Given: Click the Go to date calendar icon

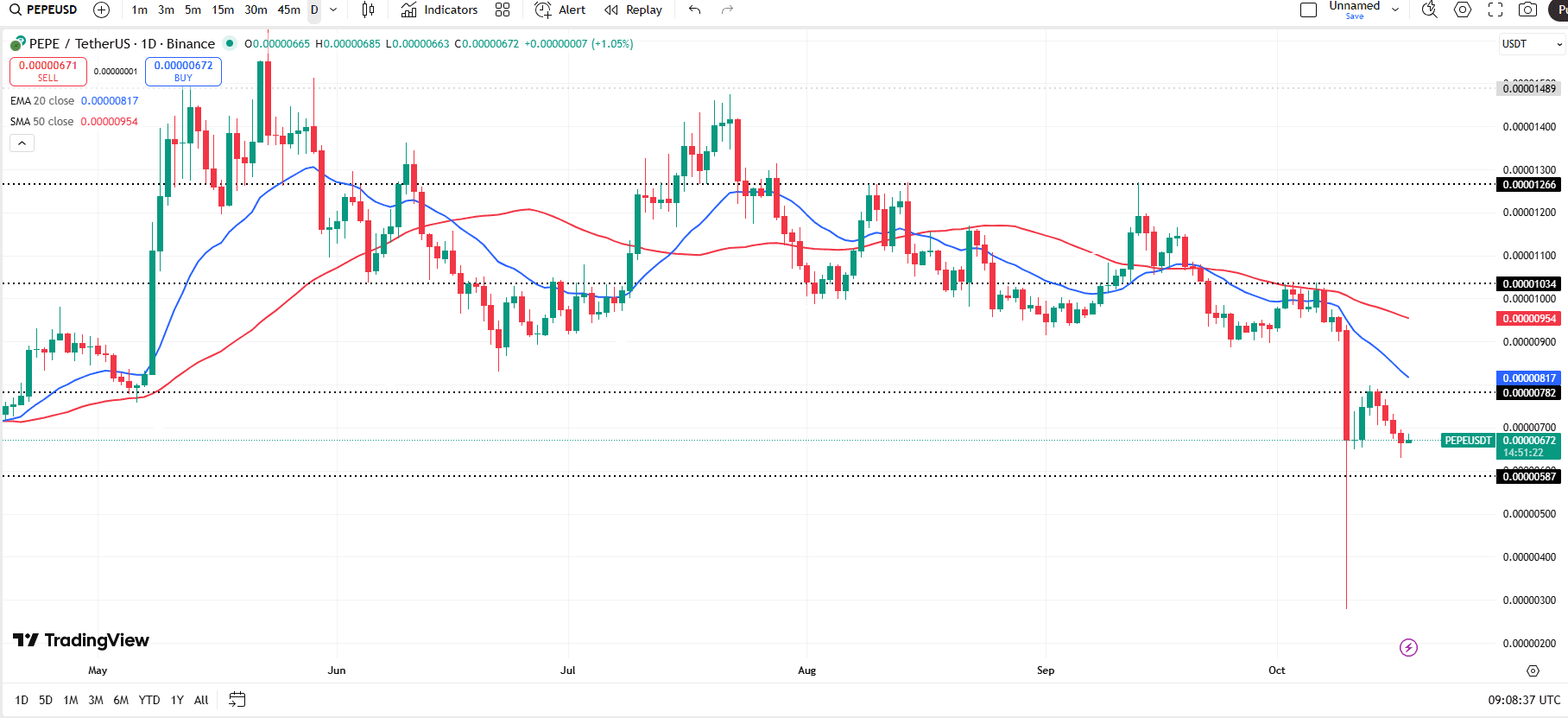Looking at the screenshot, I should point(237,700).
